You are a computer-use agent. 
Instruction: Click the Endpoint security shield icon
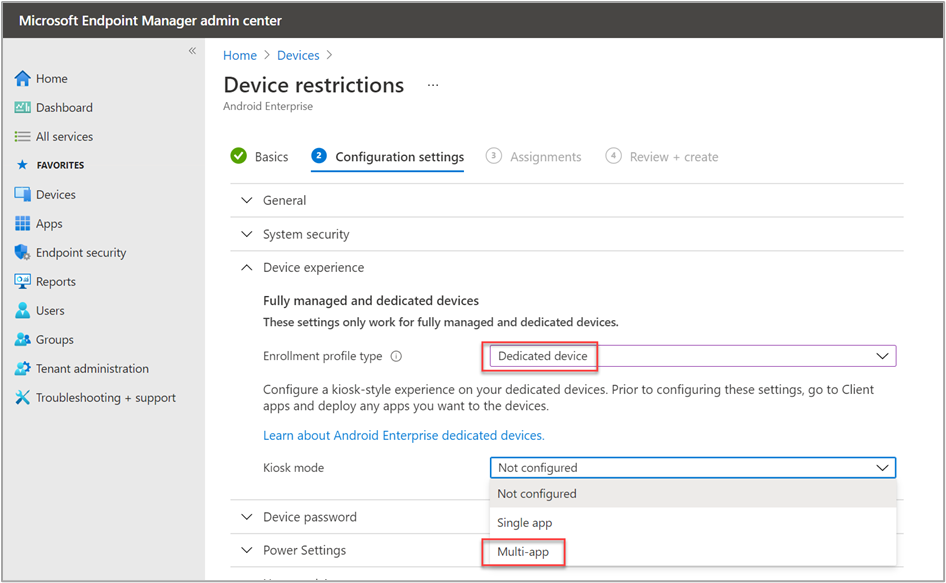(x=23, y=252)
